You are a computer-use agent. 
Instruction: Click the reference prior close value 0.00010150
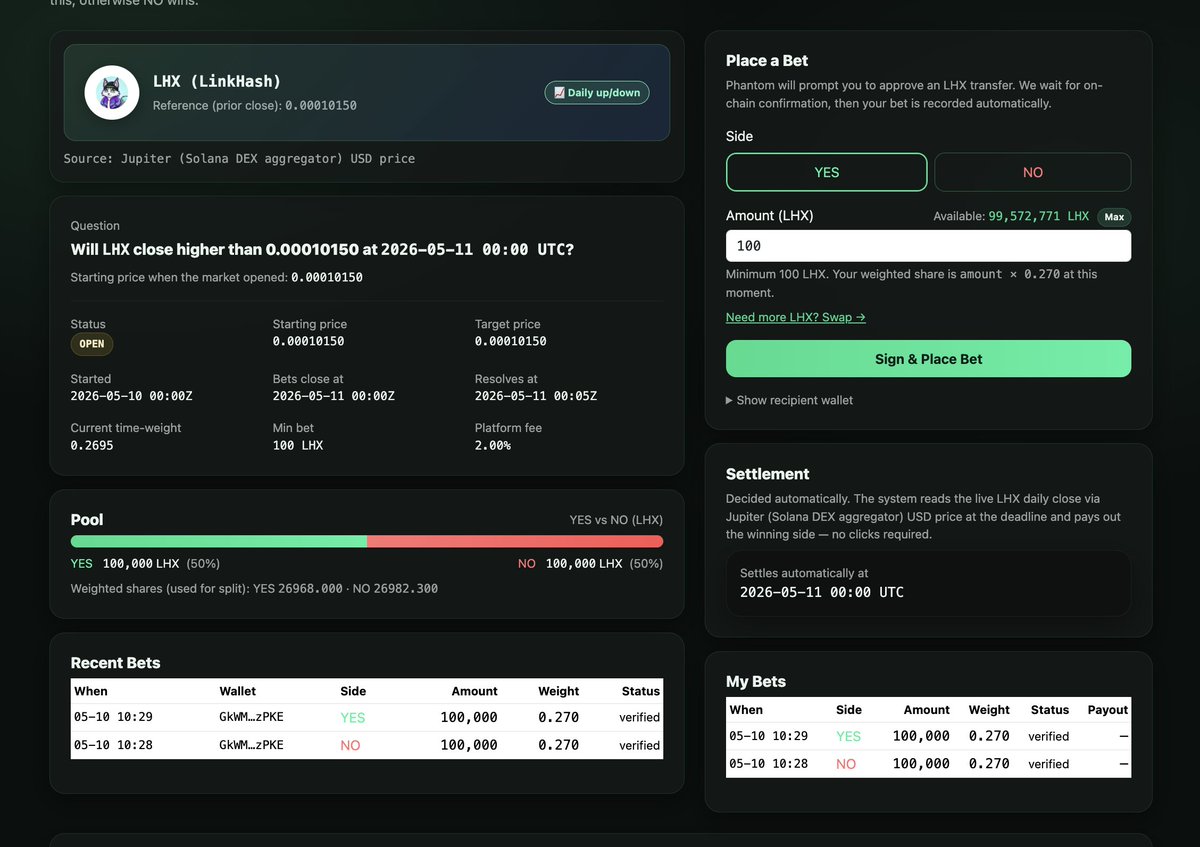point(321,105)
